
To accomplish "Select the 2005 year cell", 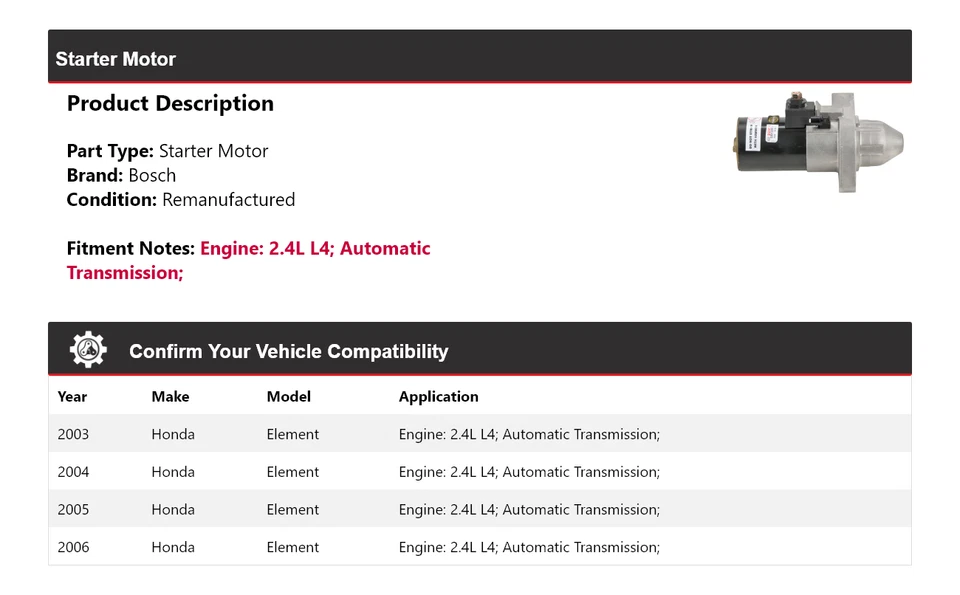I will click(73, 510).
